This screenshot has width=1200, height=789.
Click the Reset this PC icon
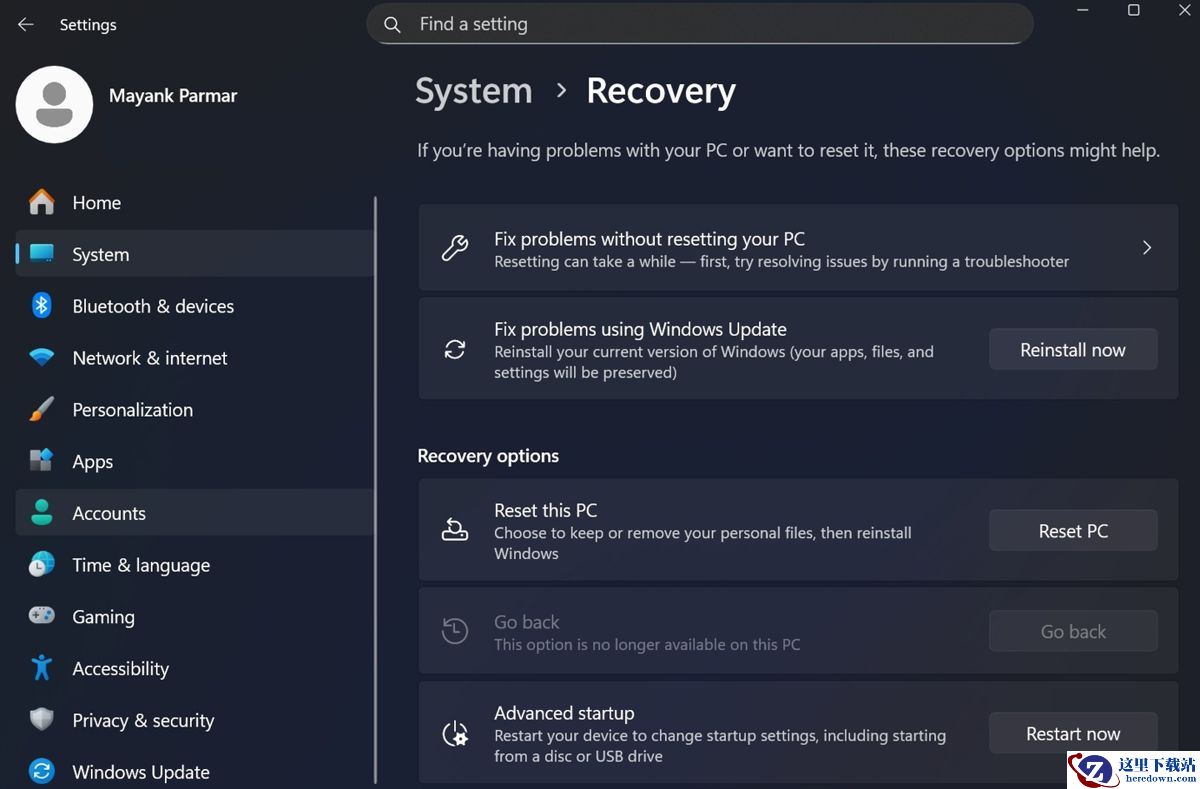pos(455,530)
